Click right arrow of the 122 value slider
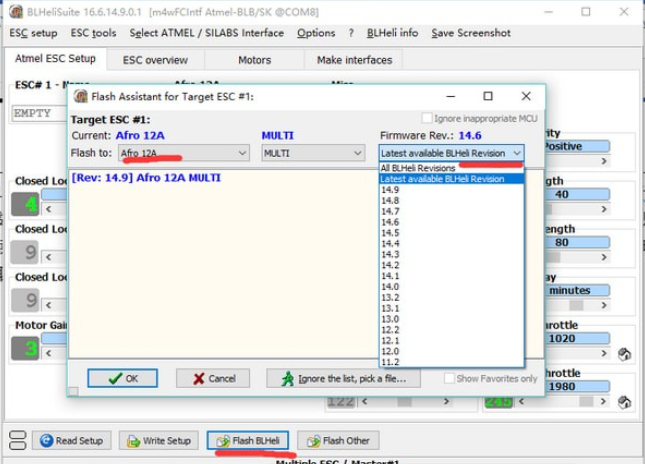Viewport: 645px width, 464px height. click(446, 401)
